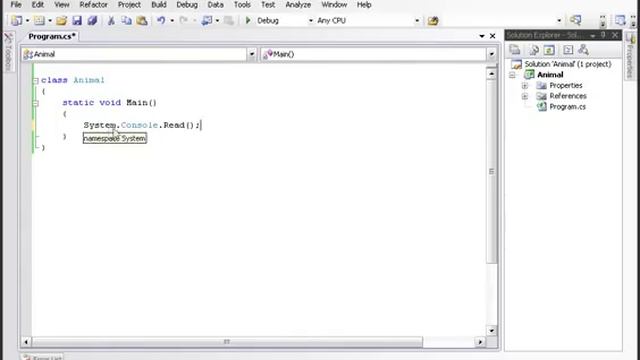
Task: Open the active files dropdown beside editor close
Action: (482, 36)
